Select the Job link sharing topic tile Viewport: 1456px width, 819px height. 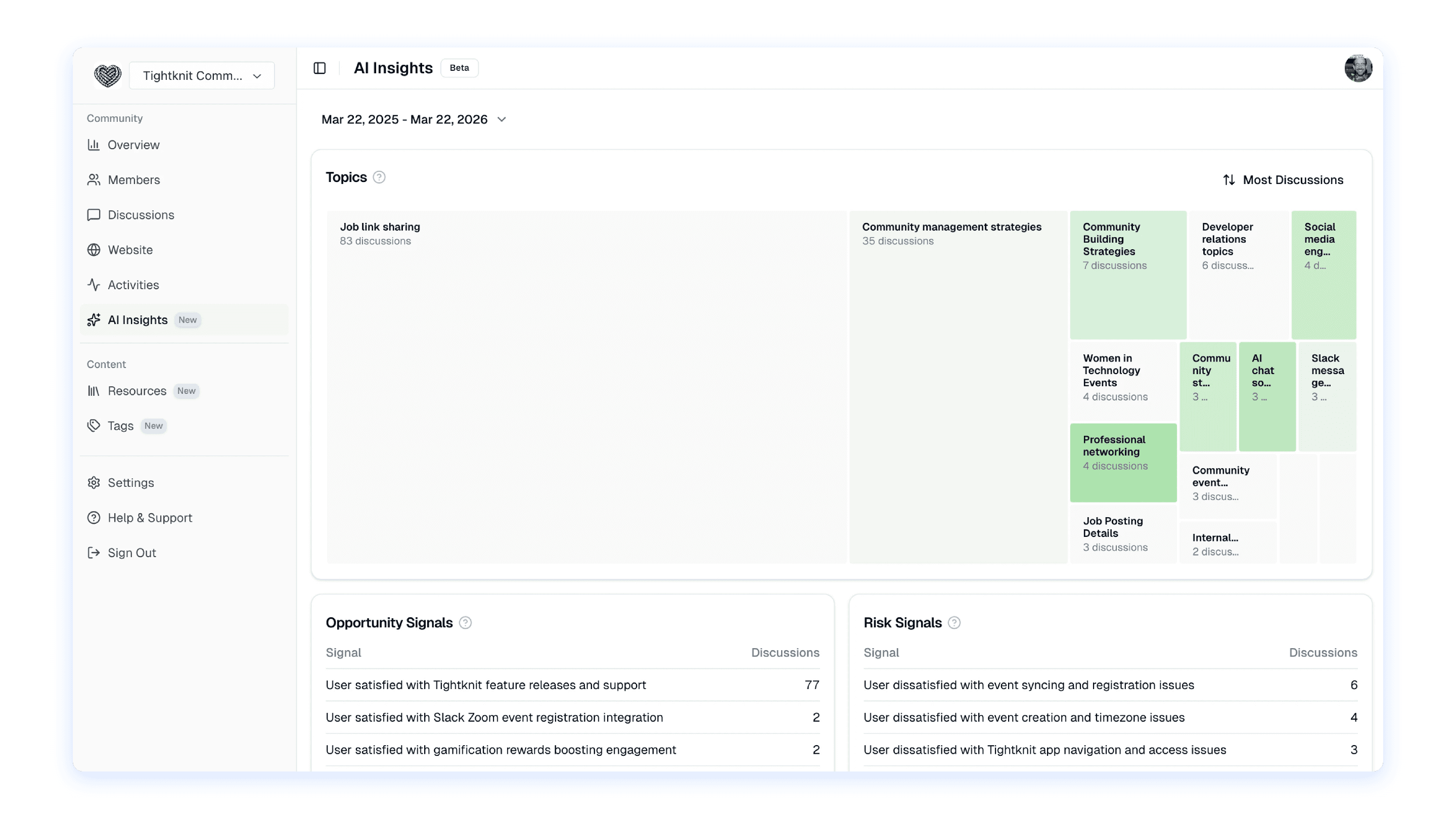click(x=586, y=387)
